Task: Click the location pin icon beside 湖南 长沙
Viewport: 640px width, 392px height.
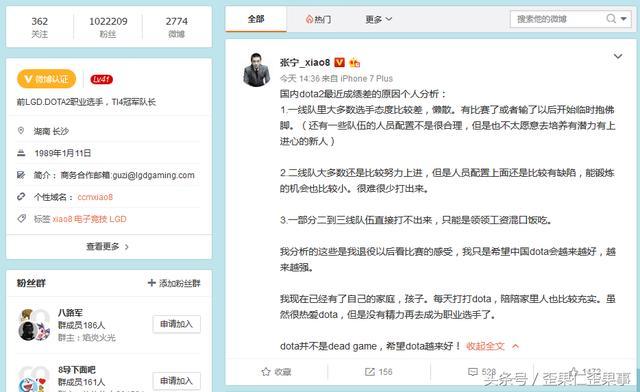Action: (x=21, y=131)
